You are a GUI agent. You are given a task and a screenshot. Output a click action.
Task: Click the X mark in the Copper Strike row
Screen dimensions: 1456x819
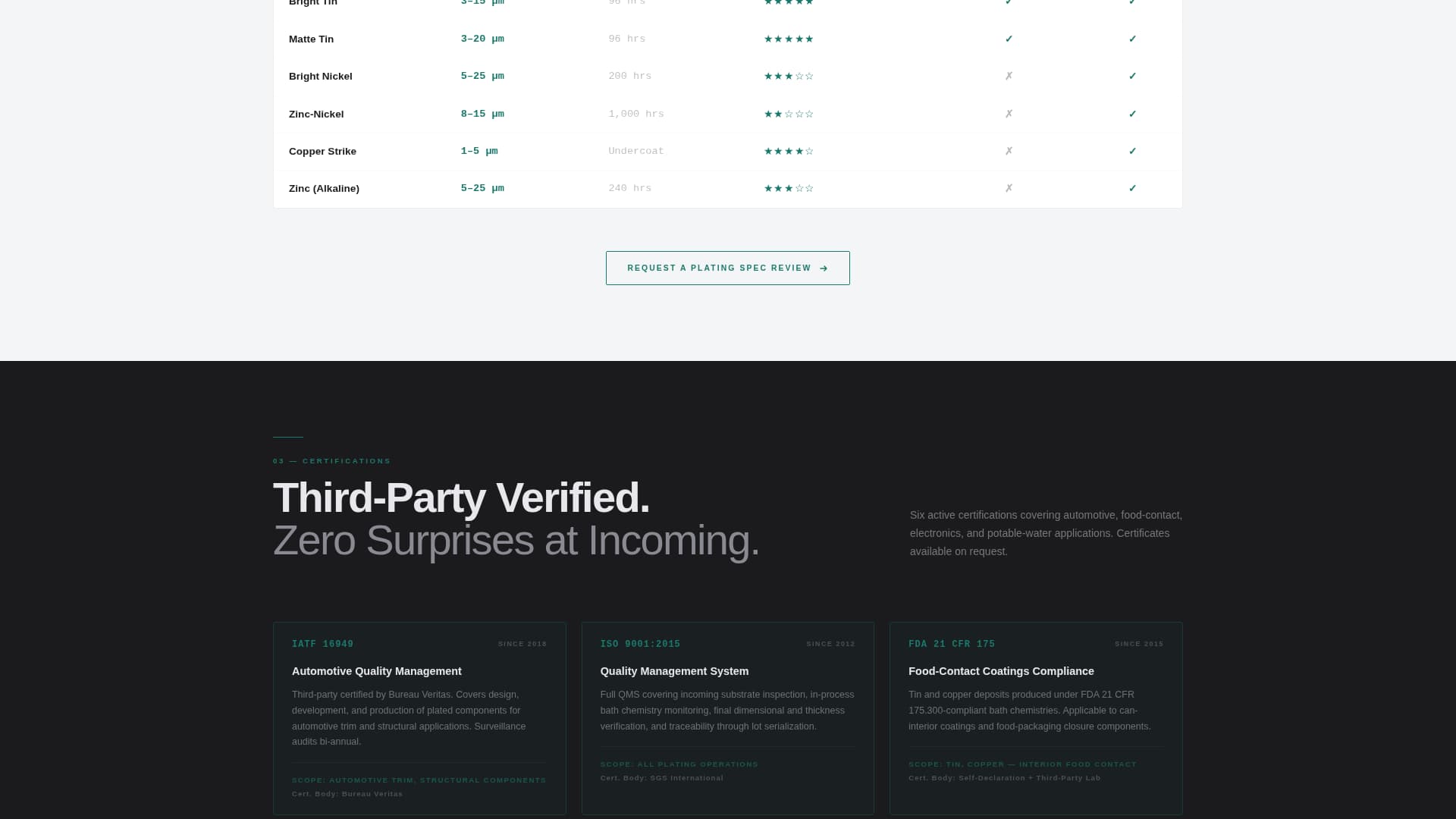click(x=1009, y=151)
